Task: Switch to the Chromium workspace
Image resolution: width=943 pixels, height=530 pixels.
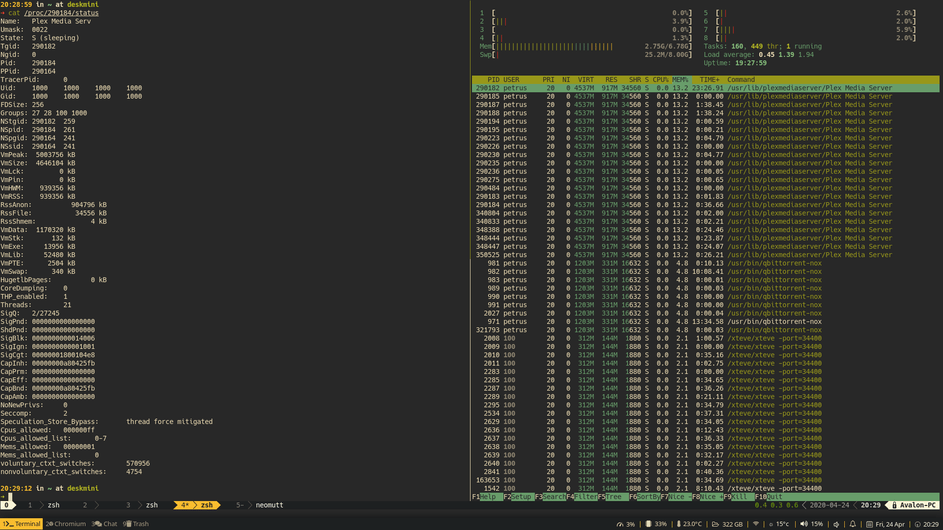Action: [66, 524]
